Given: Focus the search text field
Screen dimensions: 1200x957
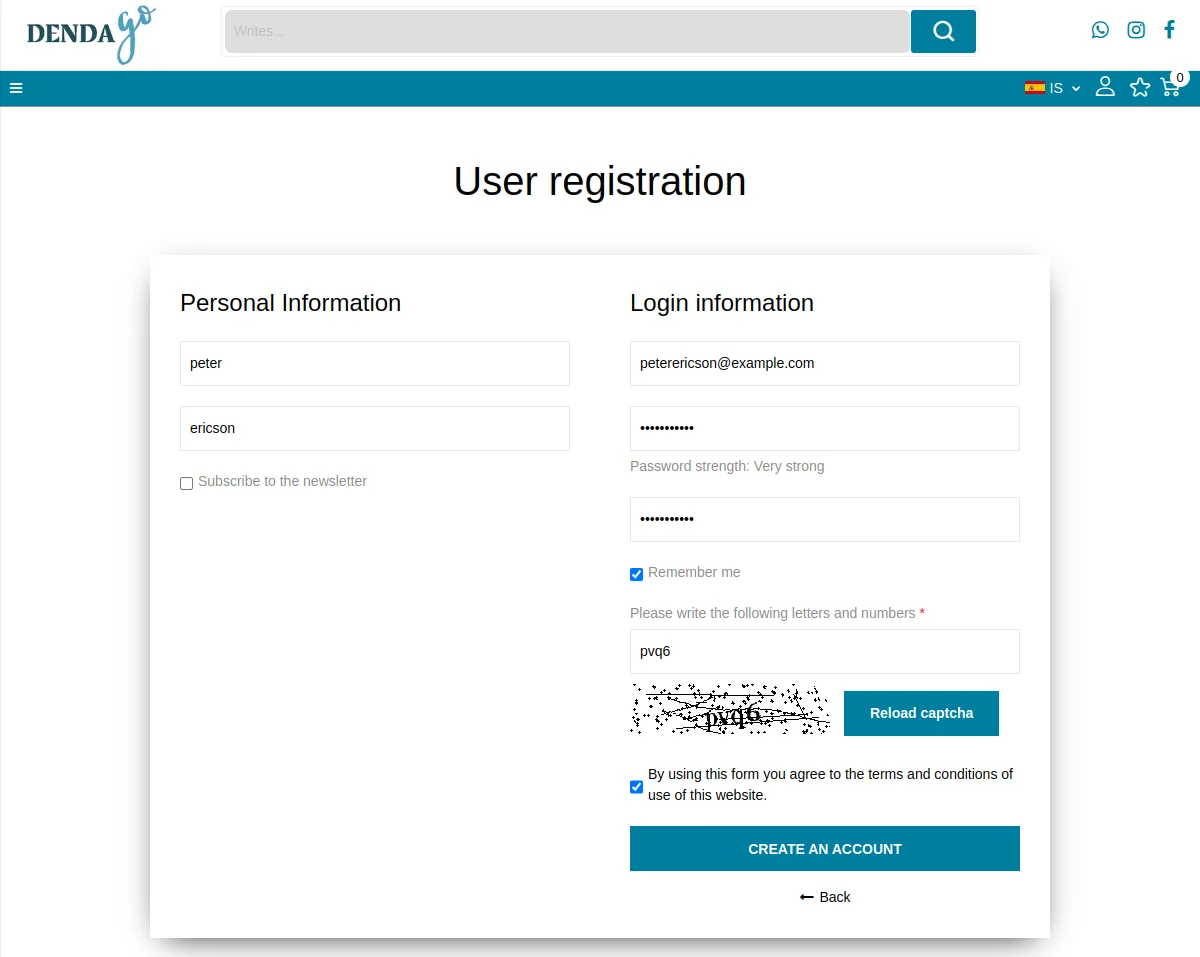Looking at the screenshot, I should (x=567, y=31).
